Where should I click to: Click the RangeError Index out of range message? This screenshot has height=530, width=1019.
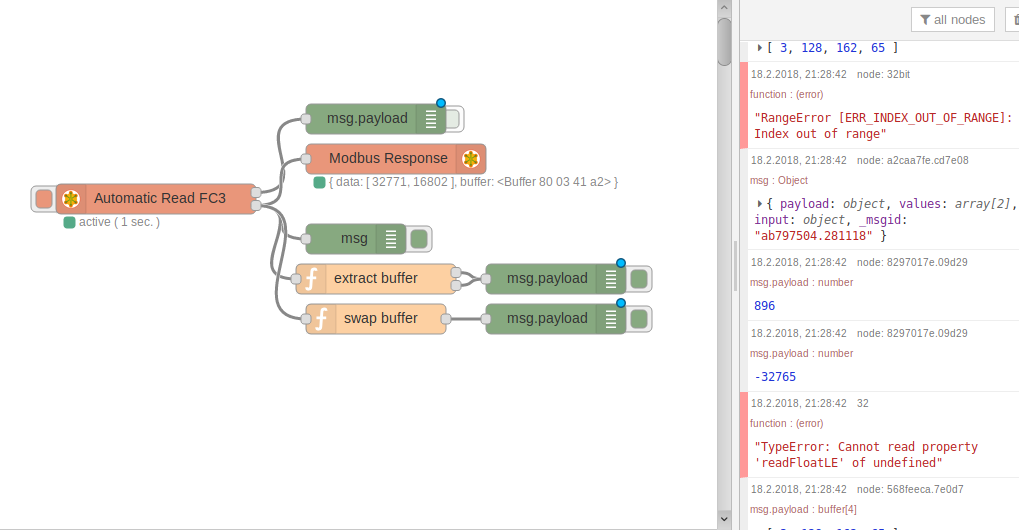[883, 126]
